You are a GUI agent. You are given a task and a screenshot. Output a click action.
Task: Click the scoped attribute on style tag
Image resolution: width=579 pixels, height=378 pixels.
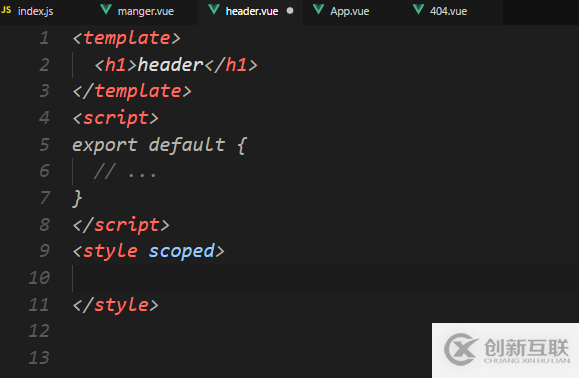click(x=181, y=252)
